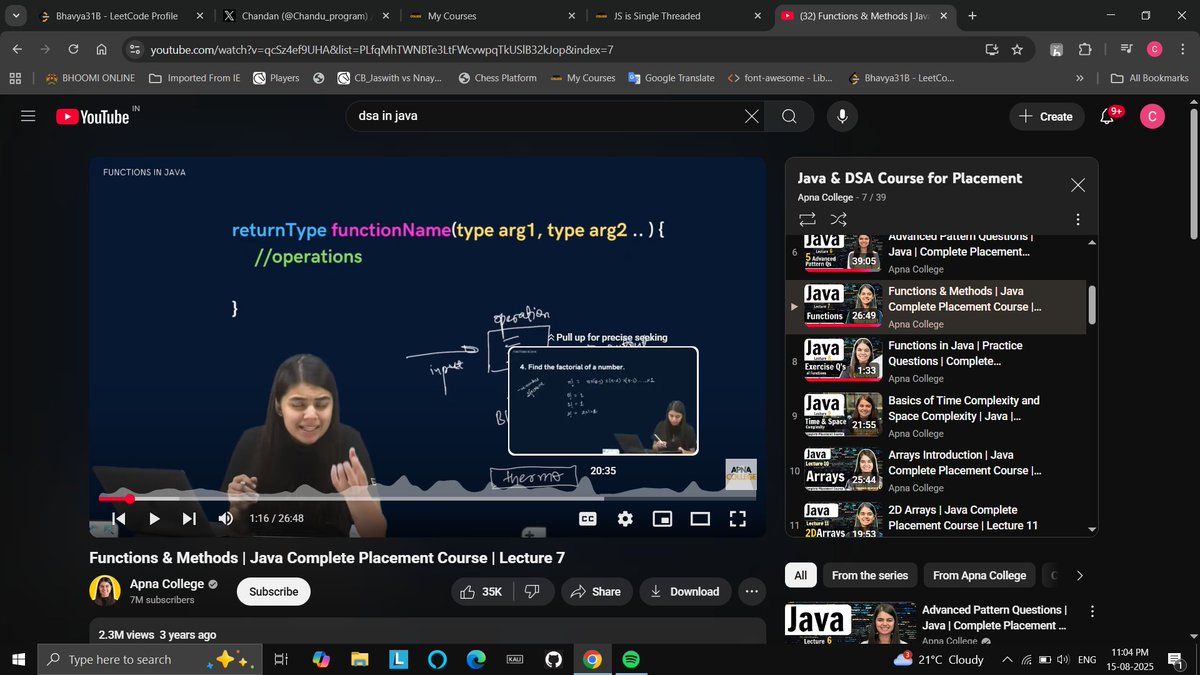Viewport: 1200px width, 675px height.
Task: Close the playlist panel with X
Action: click(1077, 185)
